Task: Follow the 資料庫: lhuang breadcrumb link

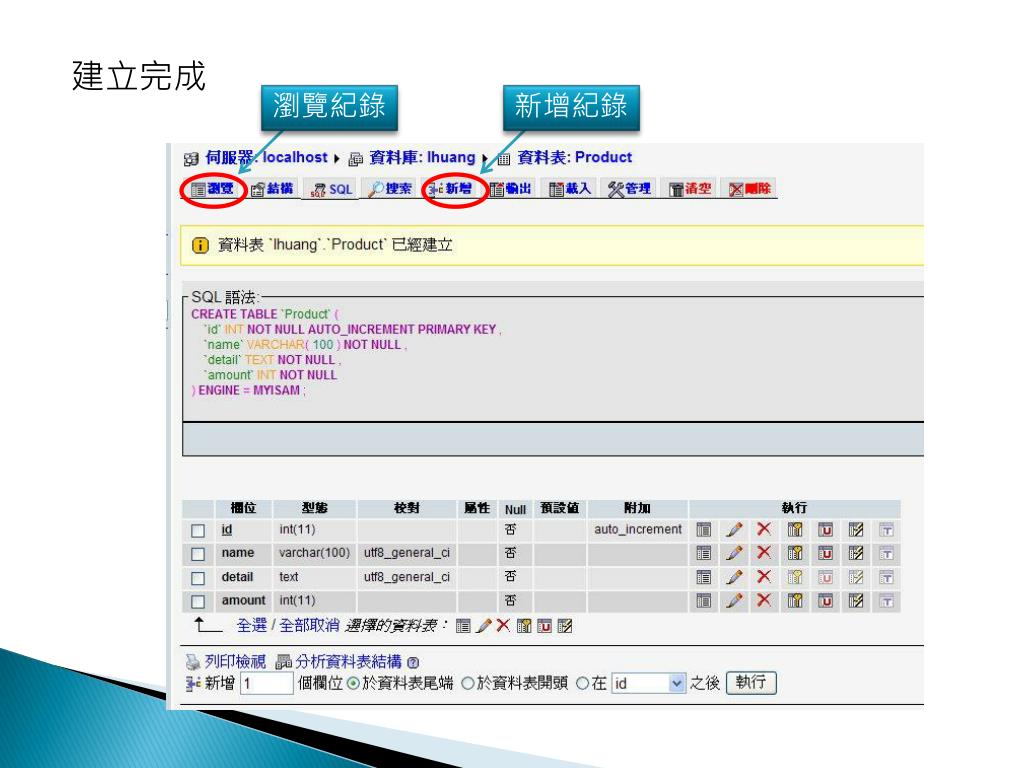Action: pyautogui.click(x=422, y=157)
